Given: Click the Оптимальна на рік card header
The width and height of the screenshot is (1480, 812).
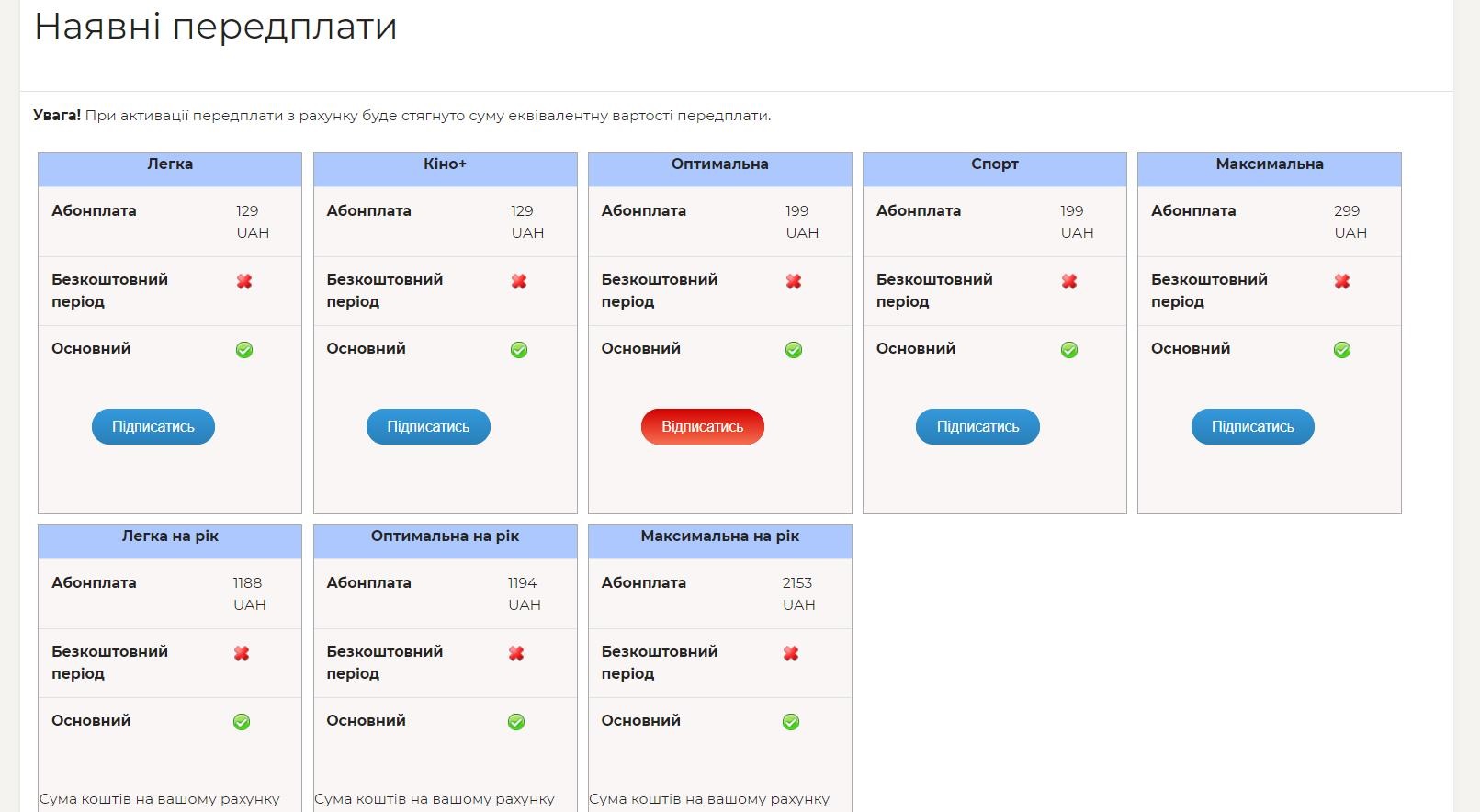Looking at the screenshot, I should (x=446, y=536).
